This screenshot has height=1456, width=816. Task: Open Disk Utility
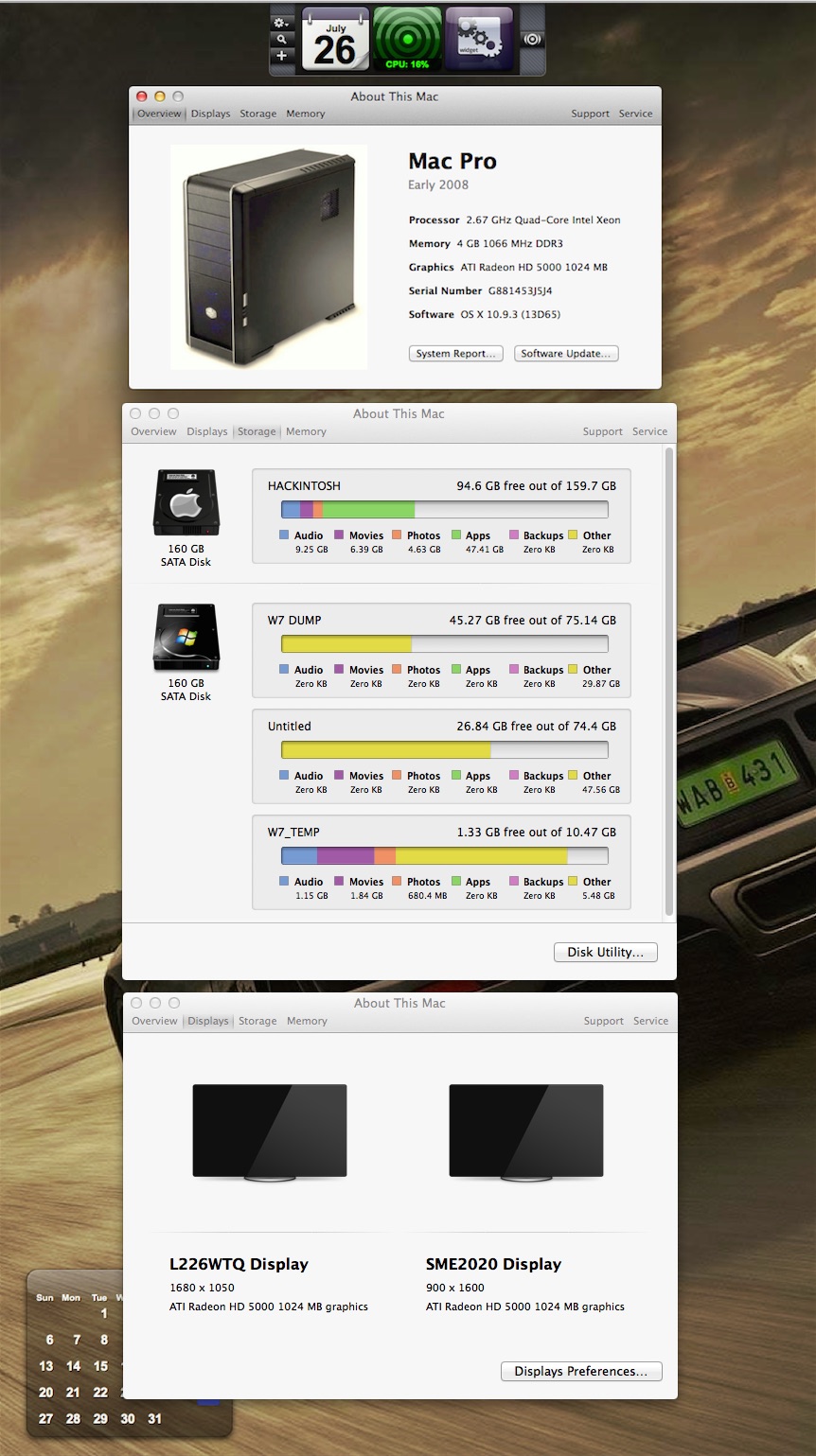(606, 952)
